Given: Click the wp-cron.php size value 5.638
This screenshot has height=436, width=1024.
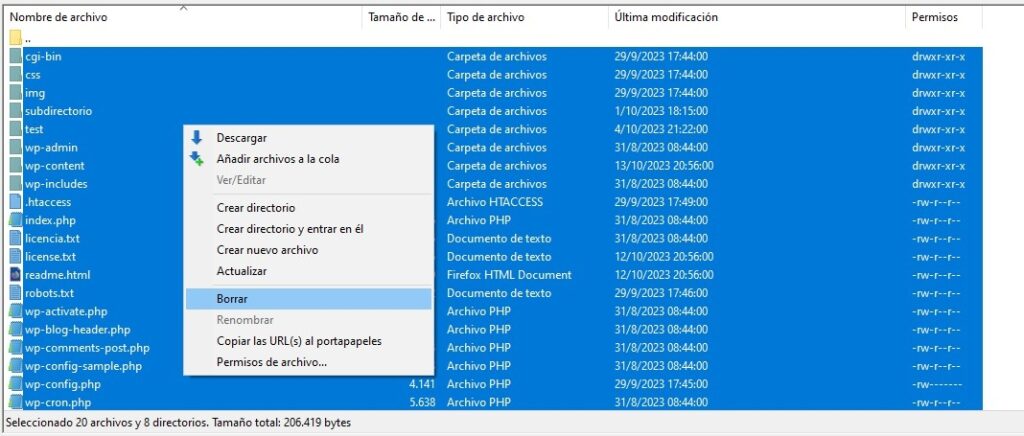Looking at the screenshot, I should 423,402.
